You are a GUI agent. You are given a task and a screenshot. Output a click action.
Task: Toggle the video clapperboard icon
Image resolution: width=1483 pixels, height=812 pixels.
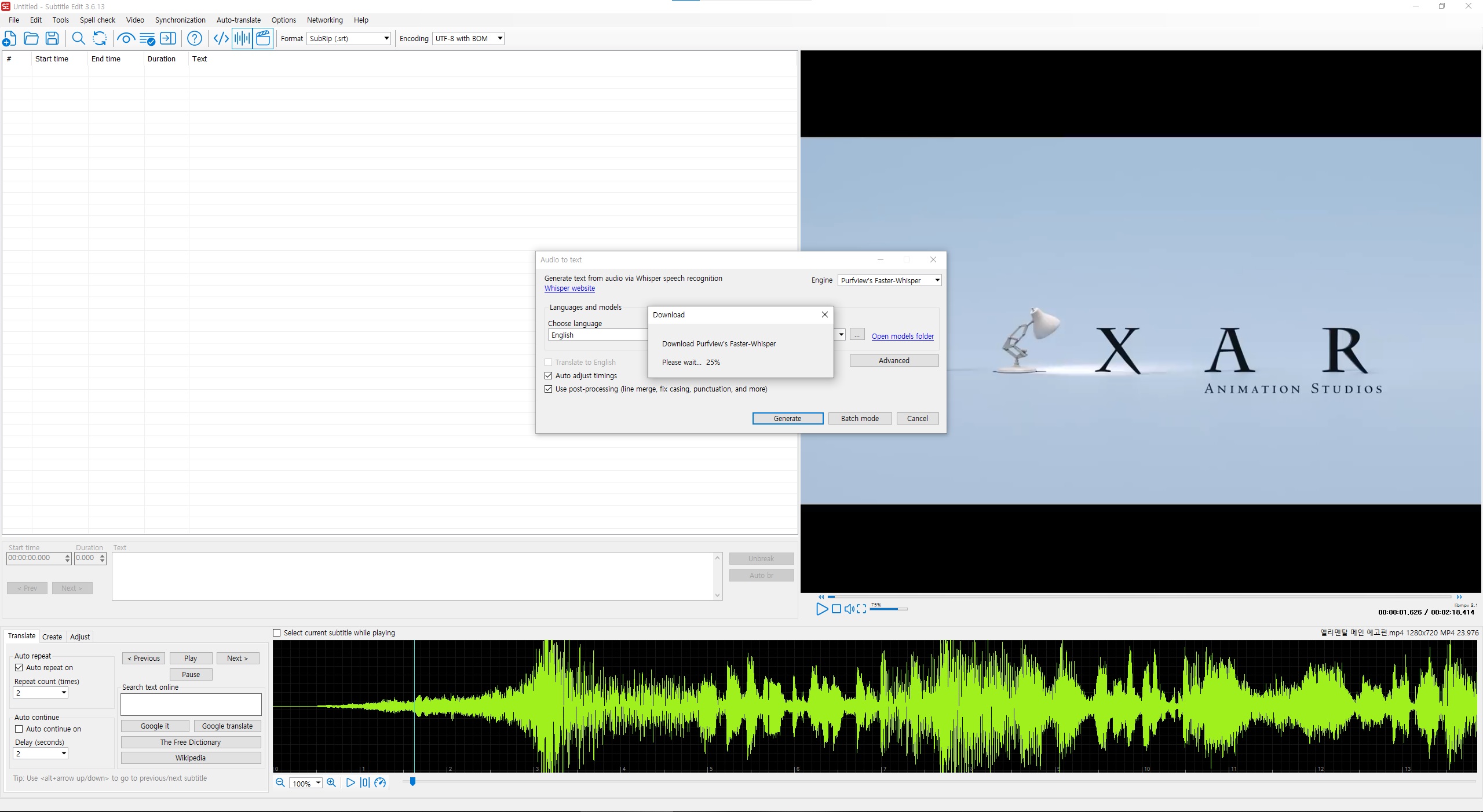coord(263,39)
